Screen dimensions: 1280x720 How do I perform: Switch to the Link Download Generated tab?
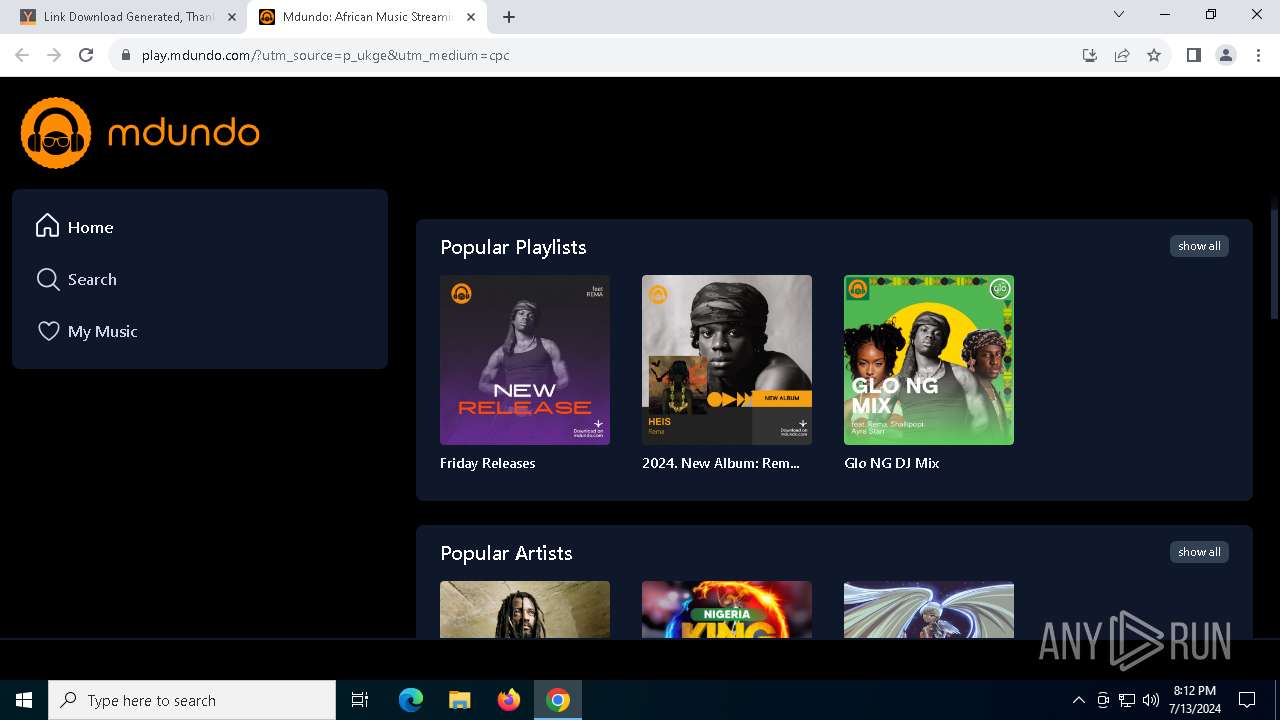point(128,17)
